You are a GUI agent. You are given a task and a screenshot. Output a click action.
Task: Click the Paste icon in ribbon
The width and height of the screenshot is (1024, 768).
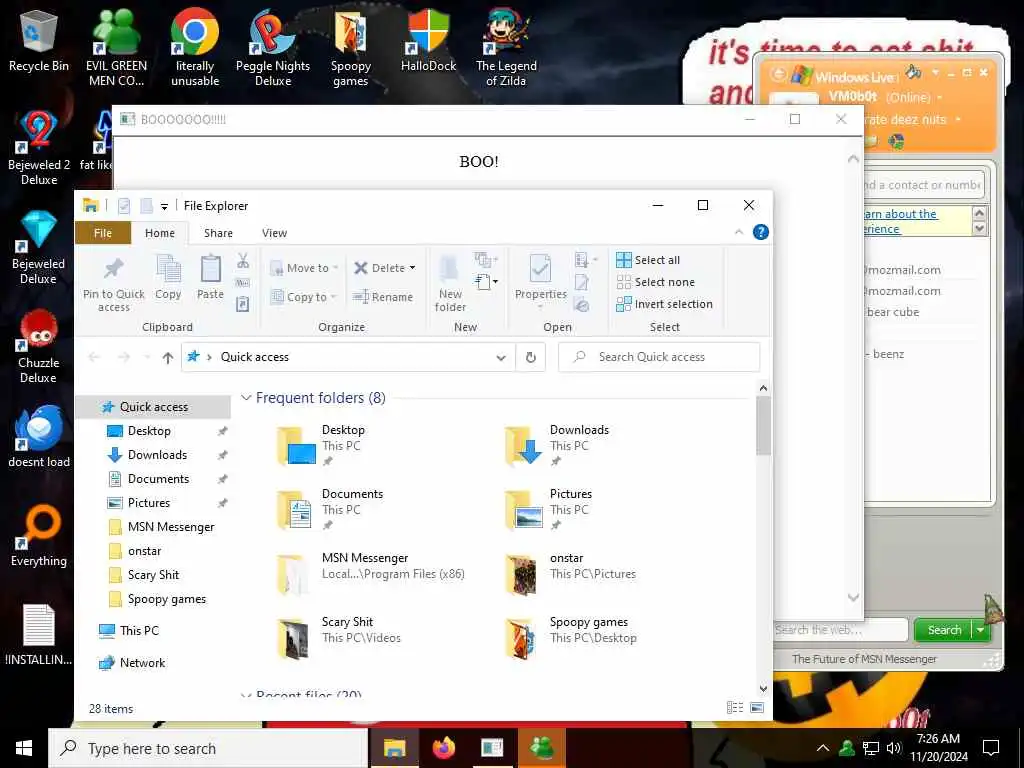tap(210, 268)
